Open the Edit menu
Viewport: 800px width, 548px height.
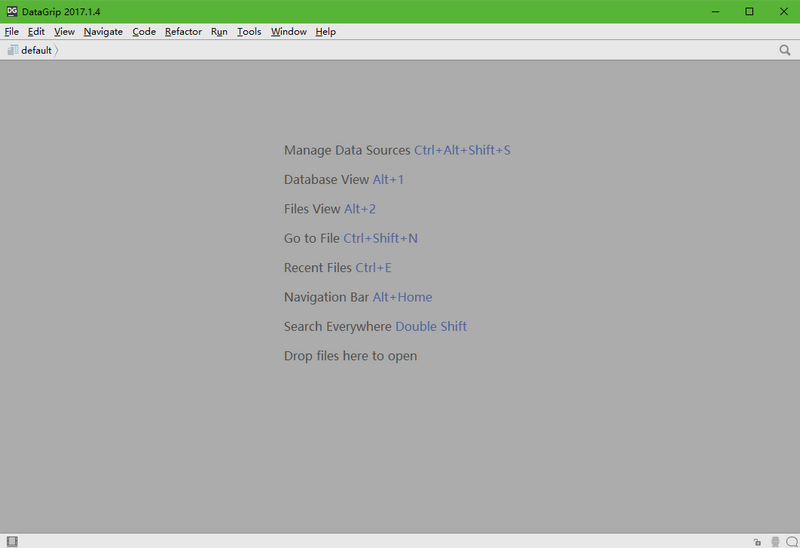tap(36, 32)
